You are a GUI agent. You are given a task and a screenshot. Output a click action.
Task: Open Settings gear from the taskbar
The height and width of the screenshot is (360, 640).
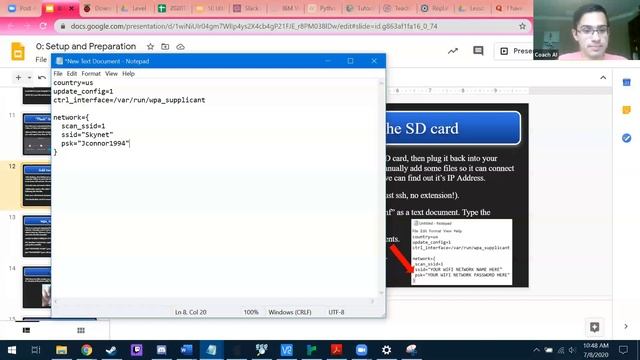pos(386,350)
